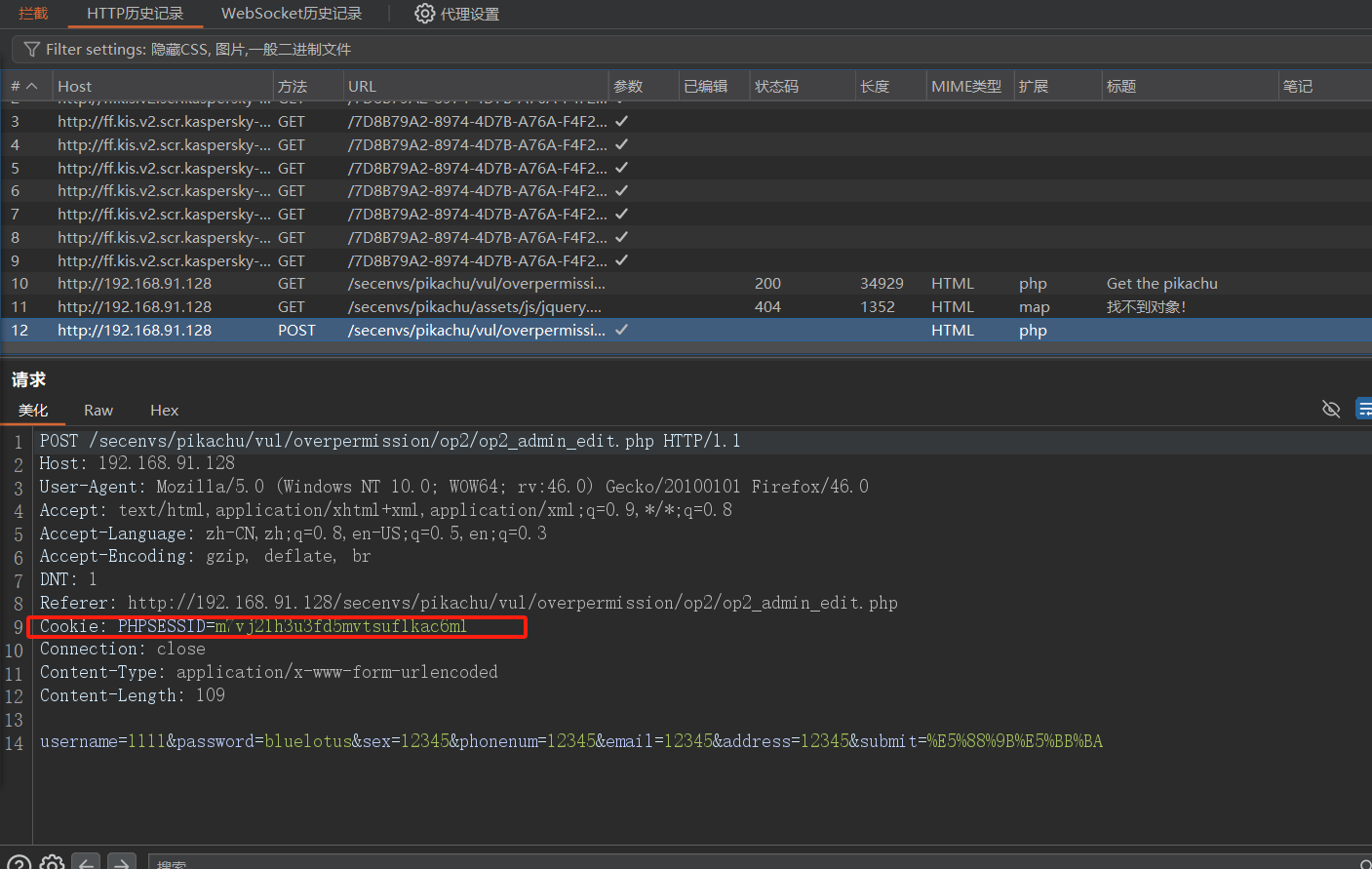Open 代理设置 with the gear icon
Screen dimensions: 1372x869
(x=456, y=14)
